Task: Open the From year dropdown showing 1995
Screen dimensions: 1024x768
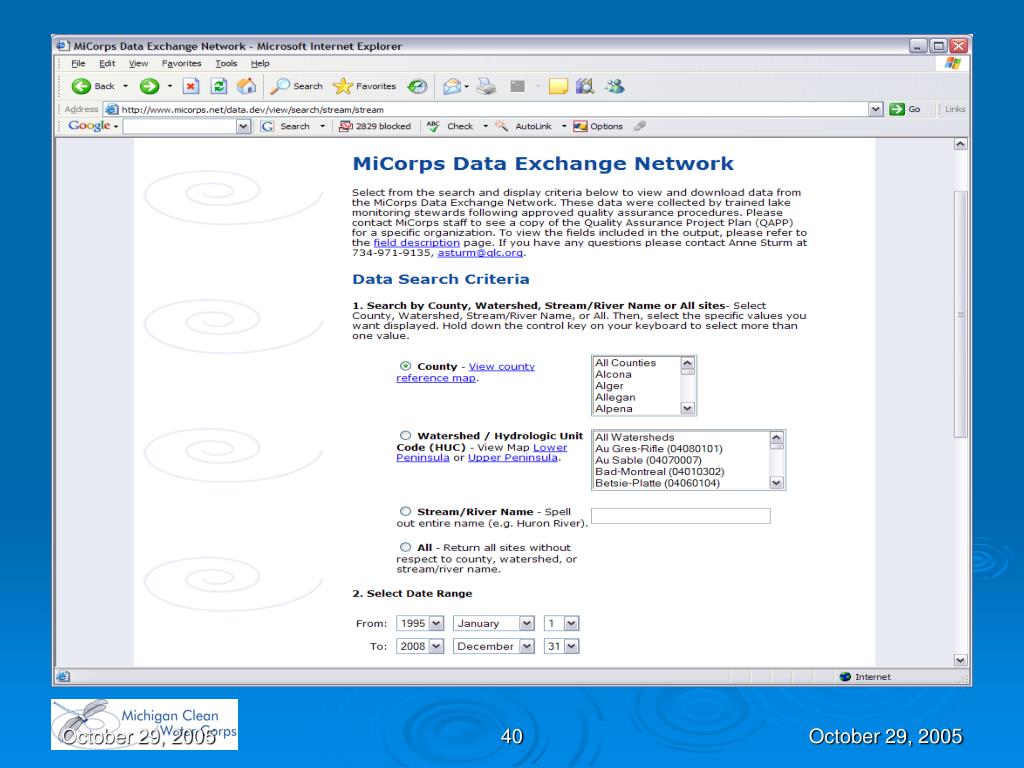Action: 420,624
